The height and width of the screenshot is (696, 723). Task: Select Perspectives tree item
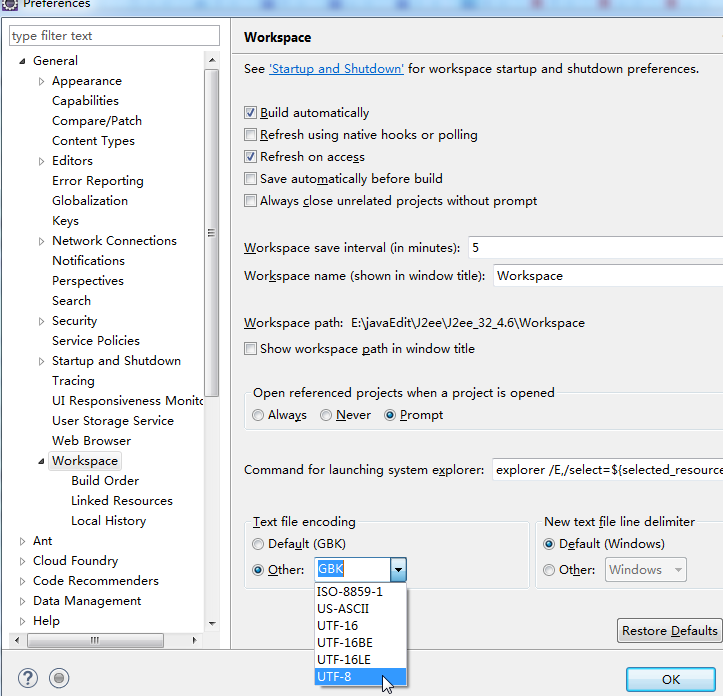point(88,281)
